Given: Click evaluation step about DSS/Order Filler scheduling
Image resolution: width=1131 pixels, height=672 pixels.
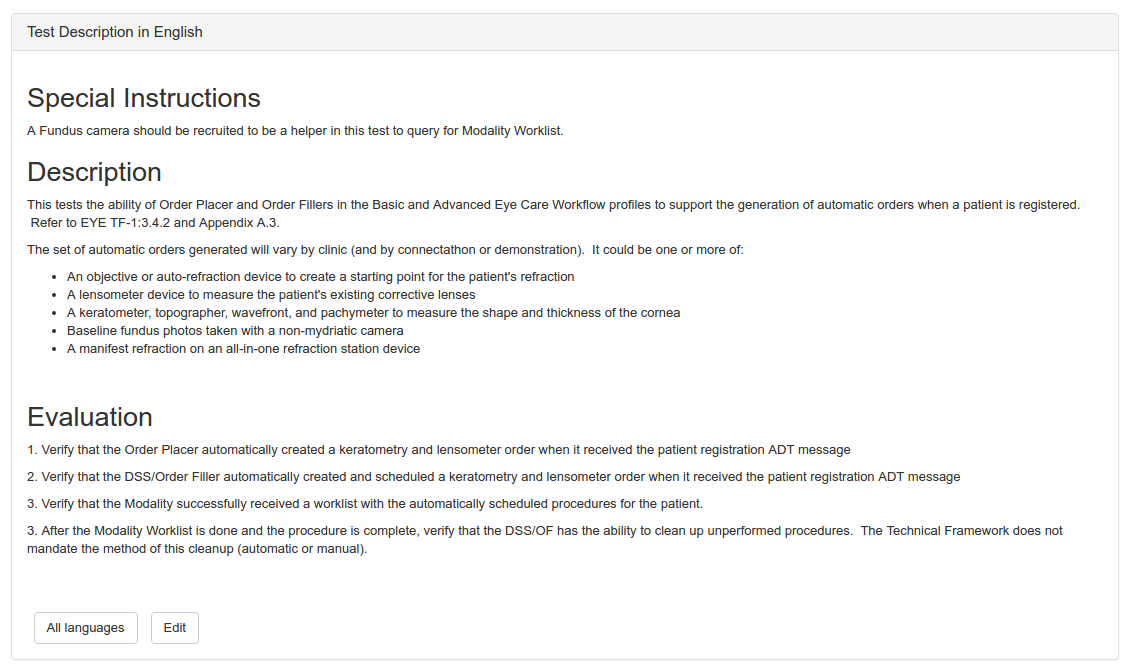Looking at the screenshot, I should pos(493,477).
